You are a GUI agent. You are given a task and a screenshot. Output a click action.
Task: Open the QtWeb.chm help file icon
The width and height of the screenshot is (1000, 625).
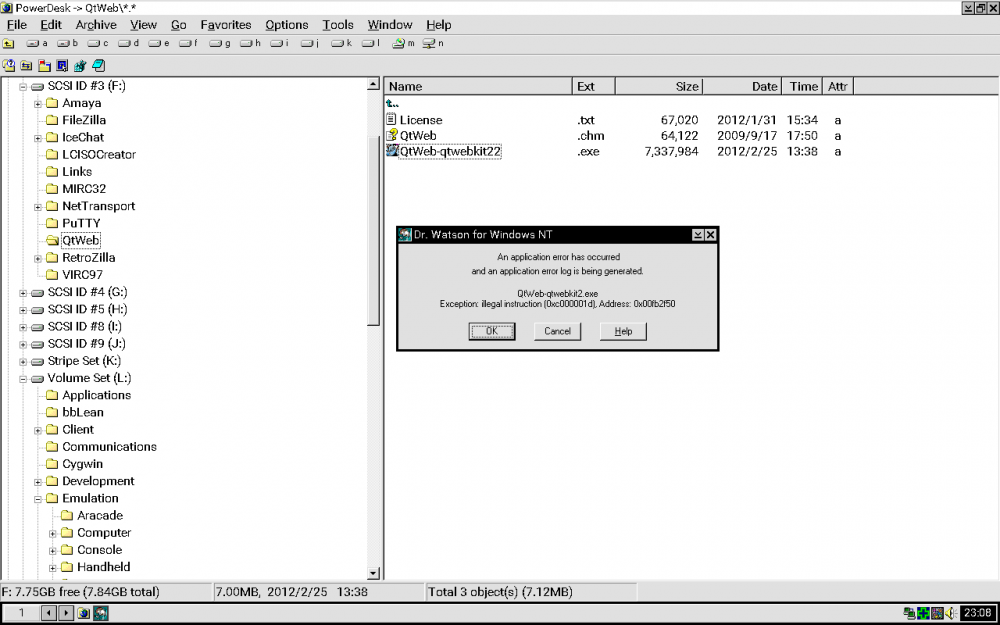tap(392, 135)
